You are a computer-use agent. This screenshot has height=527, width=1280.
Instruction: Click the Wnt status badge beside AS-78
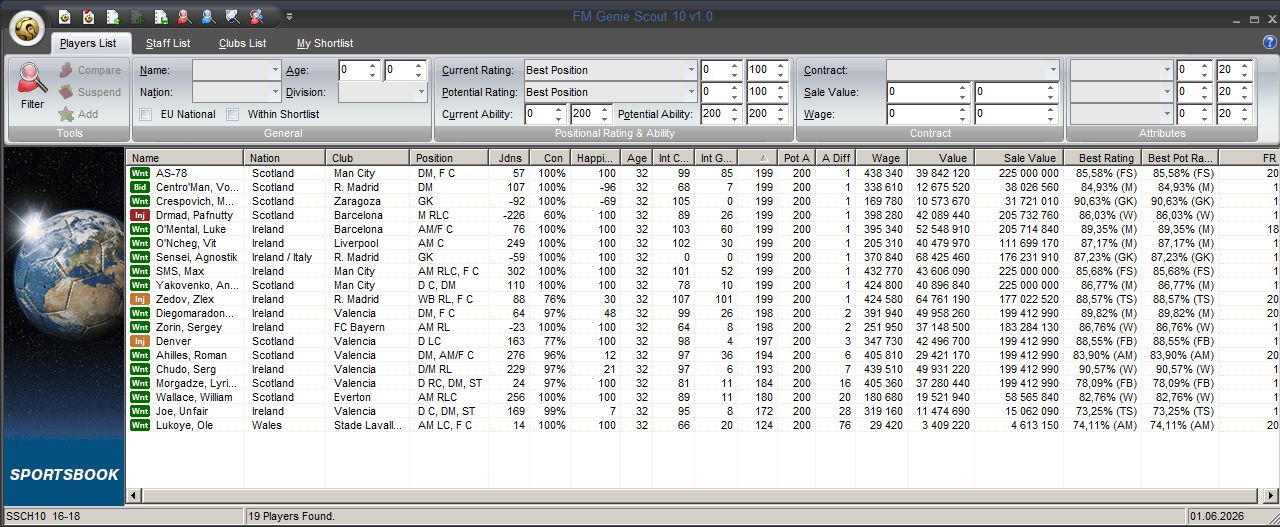140,173
